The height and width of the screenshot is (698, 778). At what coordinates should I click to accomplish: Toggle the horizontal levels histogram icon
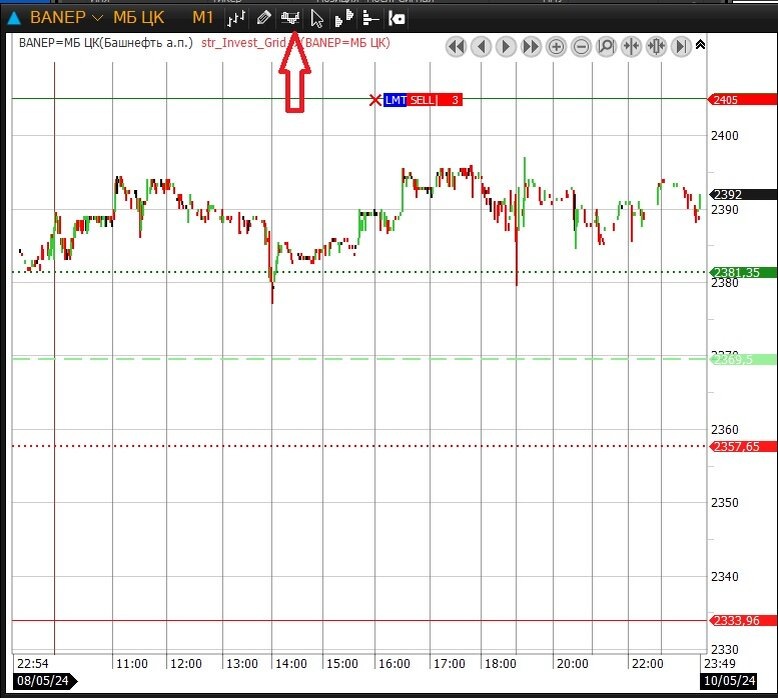click(370, 19)
